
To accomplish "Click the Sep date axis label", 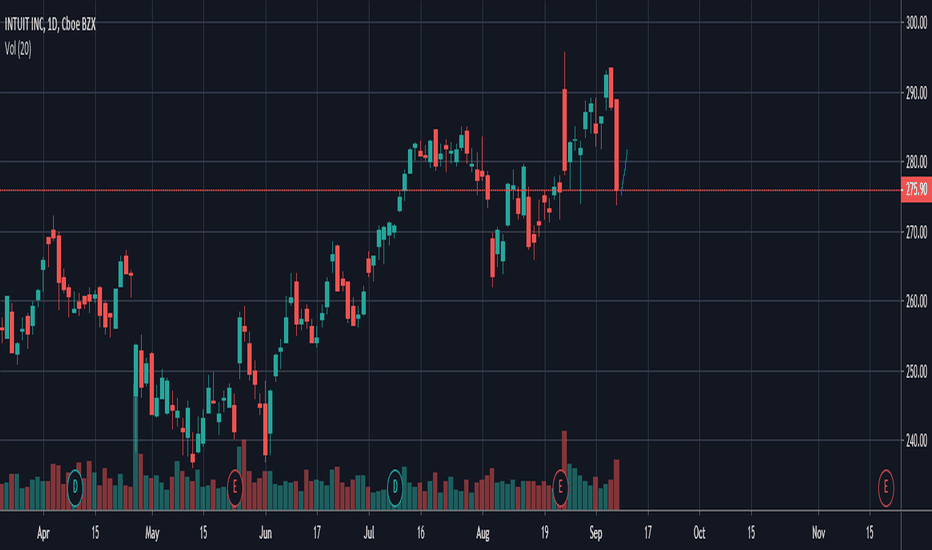I will (x=596, y=533).
